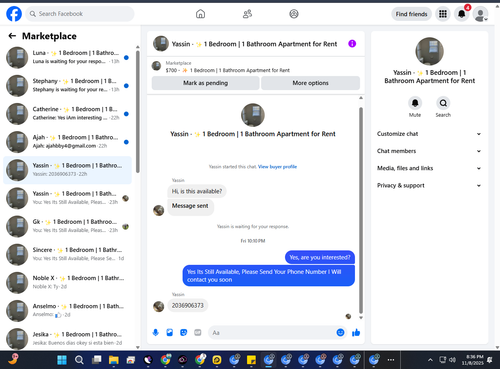Click Find friends button

(411, 14)
